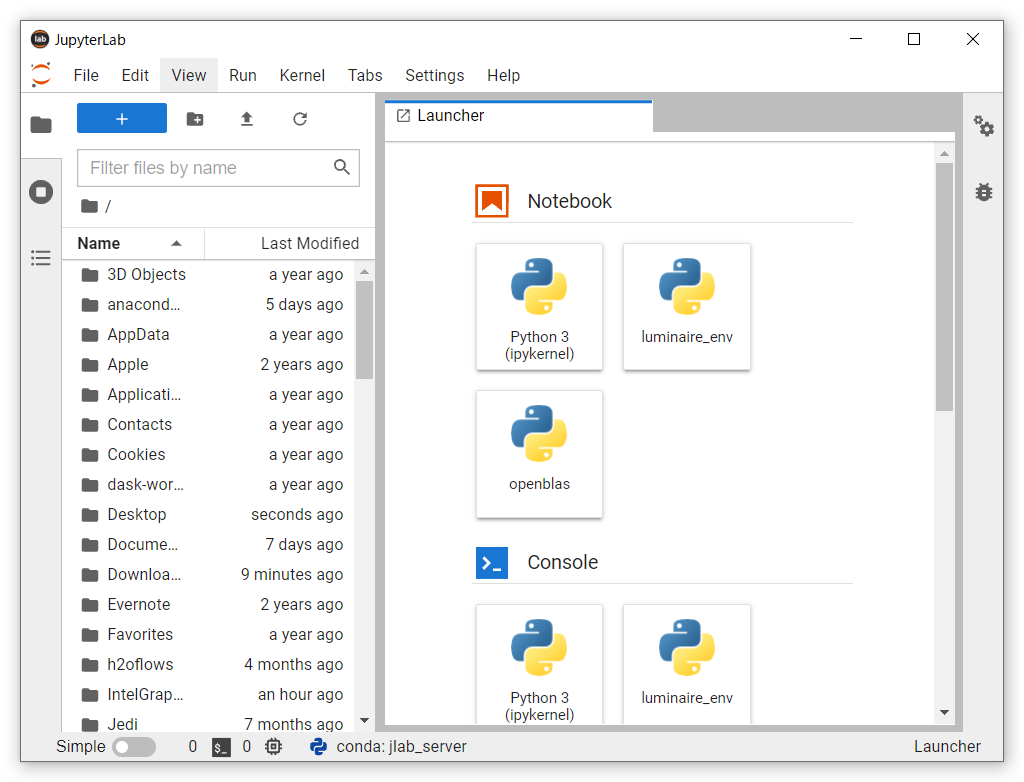This screenshot has height=782, width=1024.
Task: Show running terminals and kernels panel
Action: coord(40,191)
